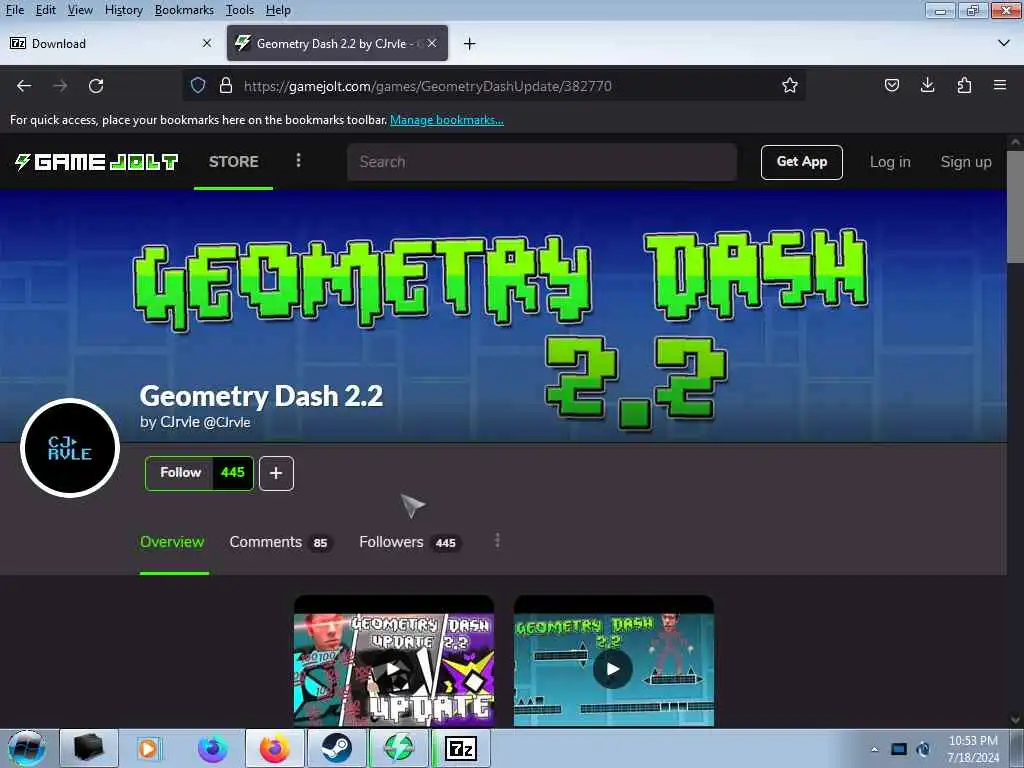Click the Sign up link
1024x768 pixels.
click(x=966, y=162)
